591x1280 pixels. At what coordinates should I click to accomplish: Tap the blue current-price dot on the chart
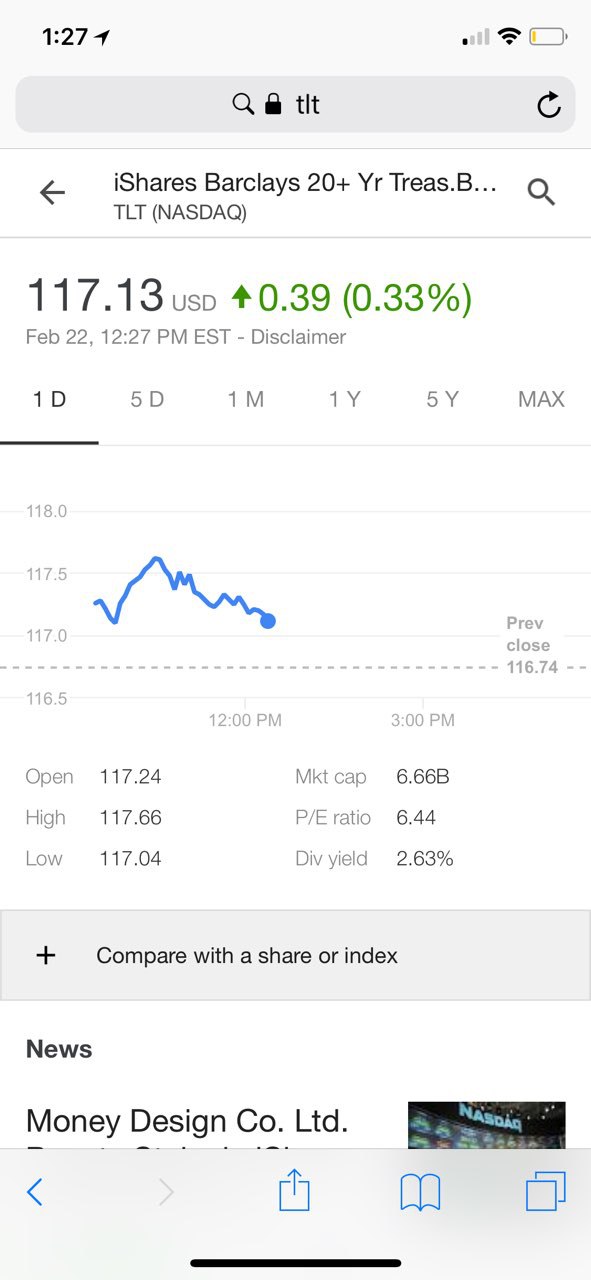click(267, 621)
